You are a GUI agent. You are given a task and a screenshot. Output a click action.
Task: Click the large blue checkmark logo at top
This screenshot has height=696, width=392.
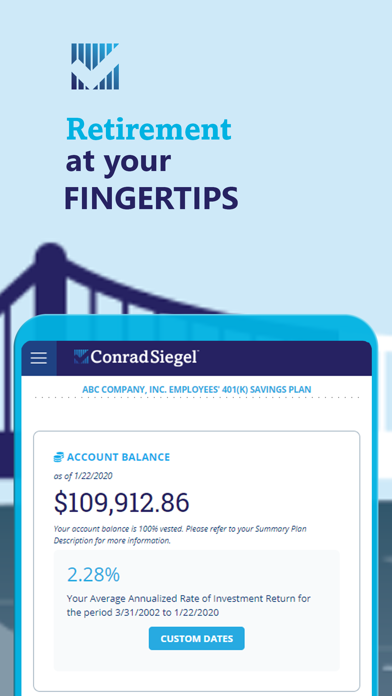click(95, 66)
